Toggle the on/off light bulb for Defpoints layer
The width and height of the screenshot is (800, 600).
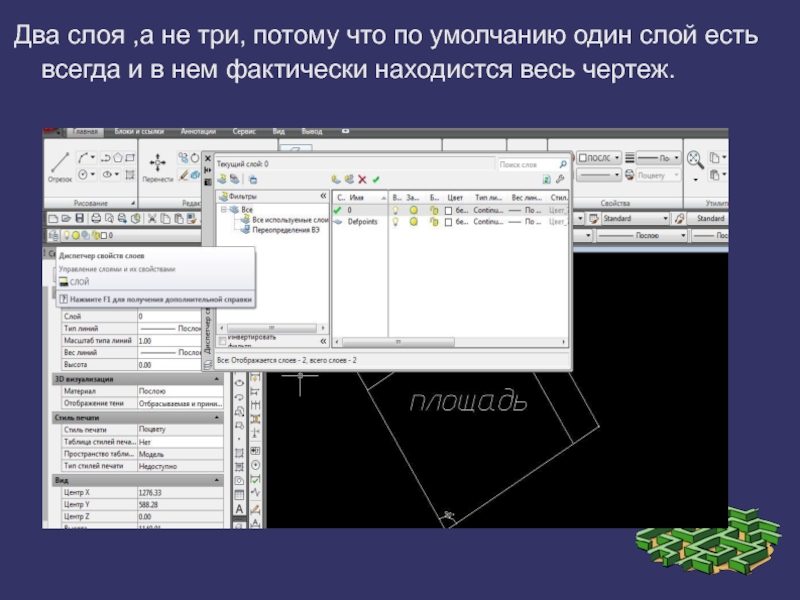395,222
